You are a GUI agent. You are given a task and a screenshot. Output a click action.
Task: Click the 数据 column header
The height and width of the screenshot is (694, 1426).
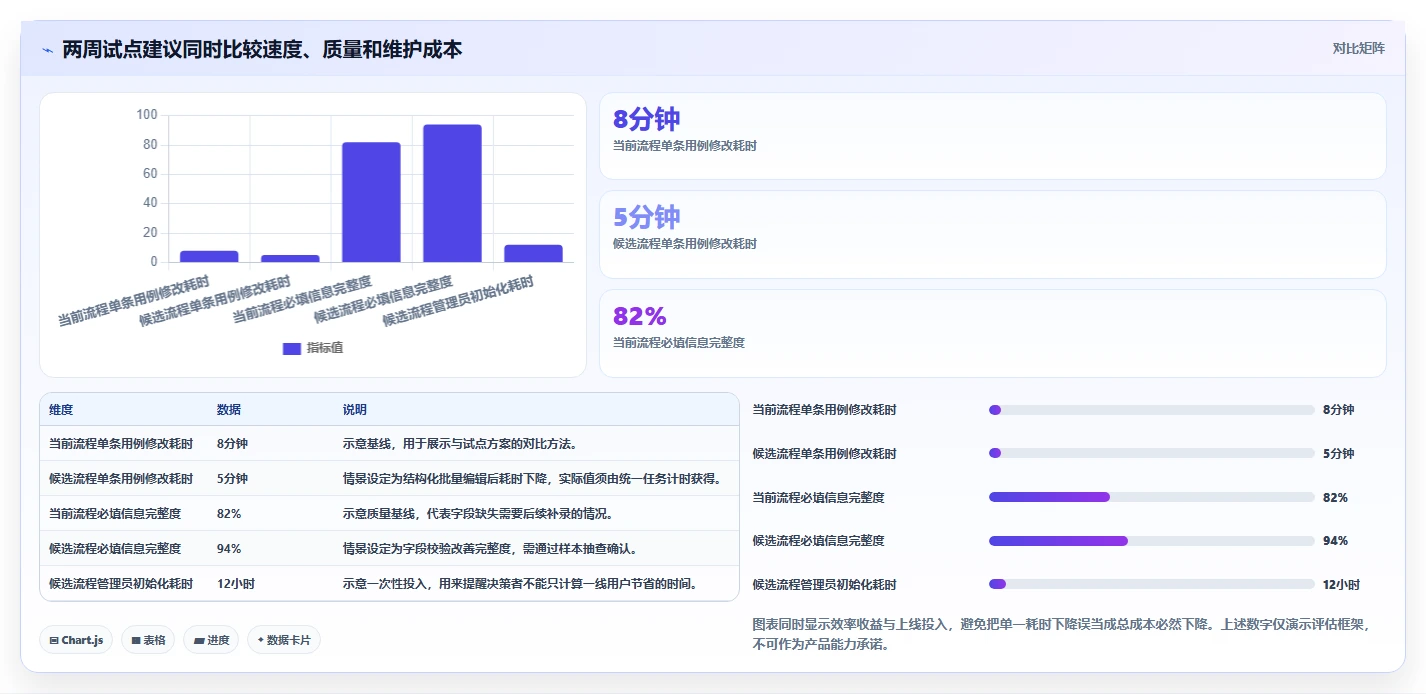click(228, 410)
